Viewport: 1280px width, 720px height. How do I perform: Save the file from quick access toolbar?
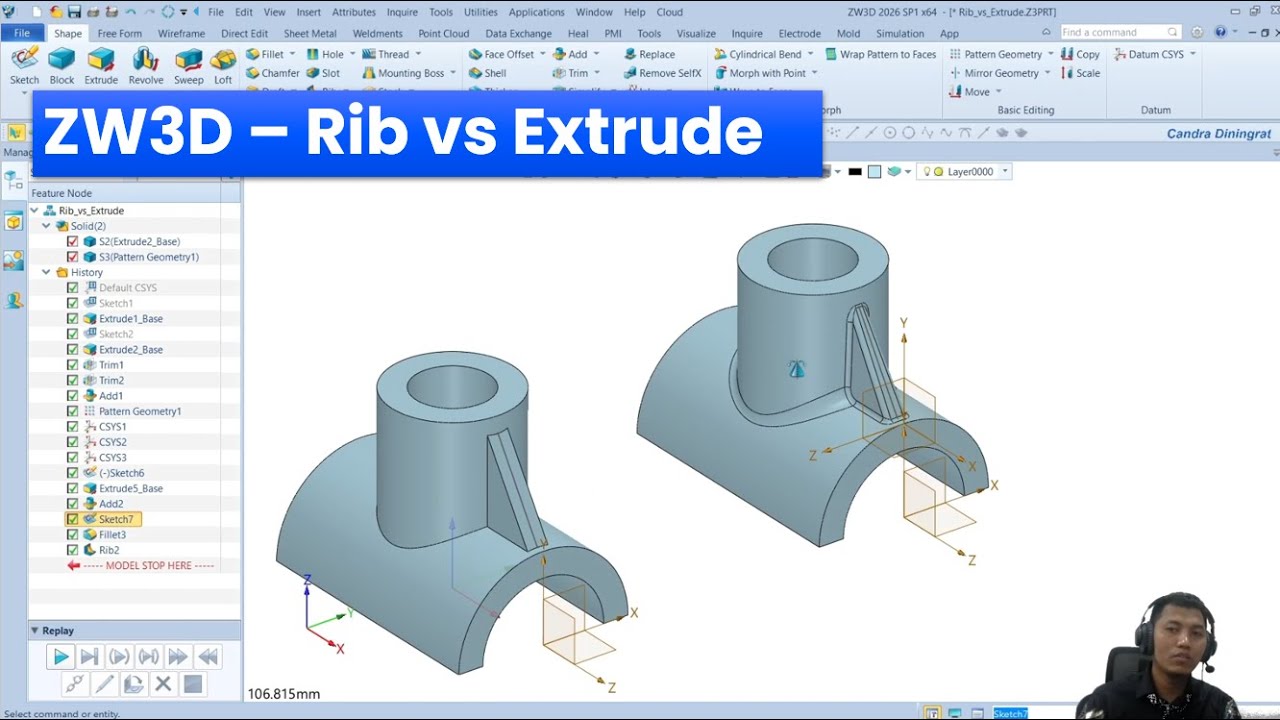point(74,12)
